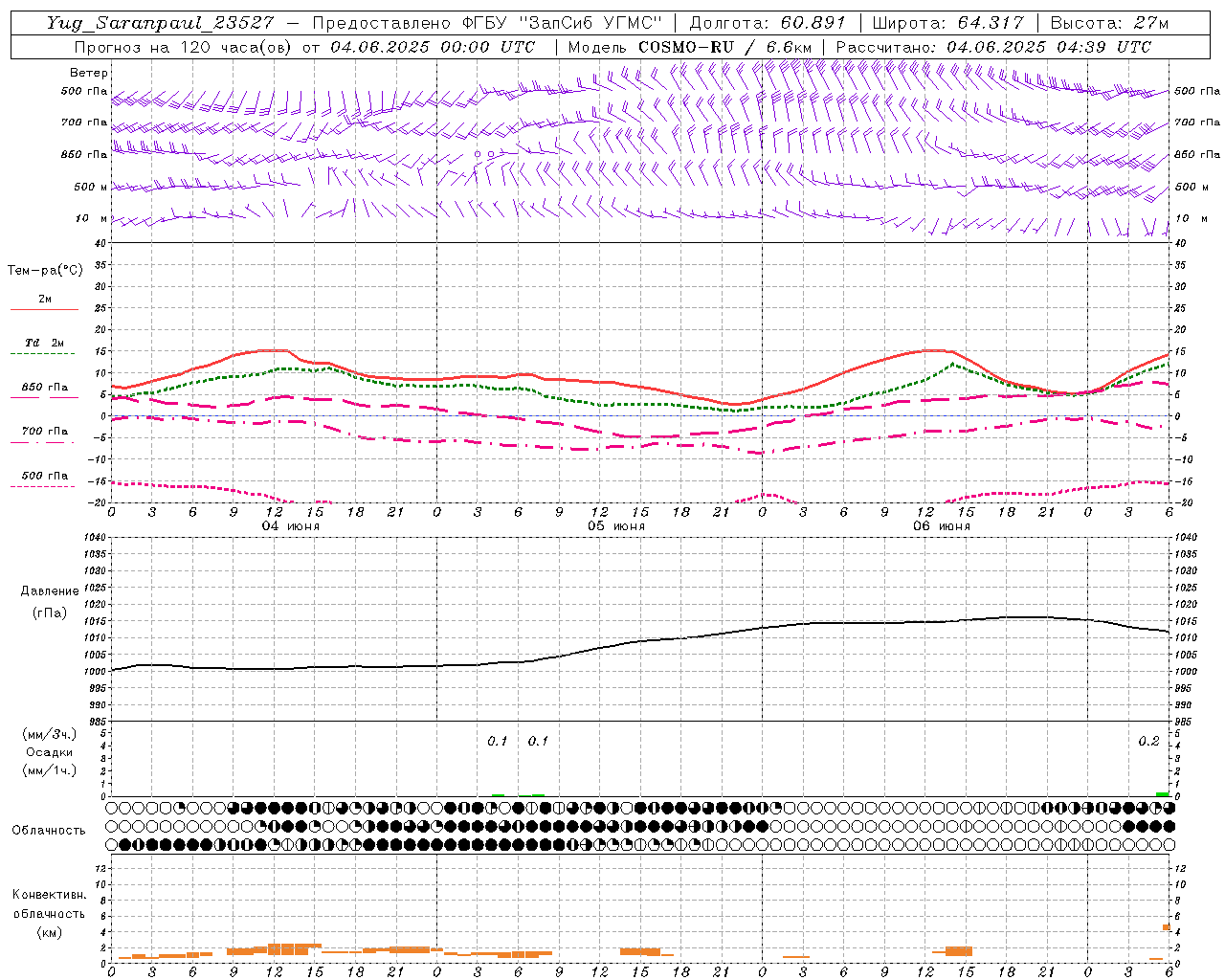Image resolution: width=1225 pixels, height=980 pixels.
Task: Click the red solid 2м legend line sample
Action: [x=44, y=310]
